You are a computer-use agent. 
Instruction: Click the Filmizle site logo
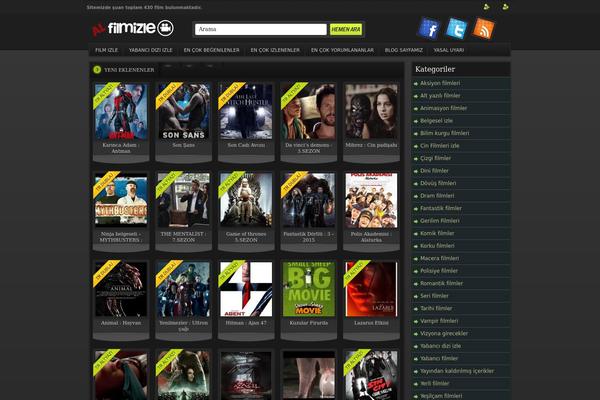(133, 28)
